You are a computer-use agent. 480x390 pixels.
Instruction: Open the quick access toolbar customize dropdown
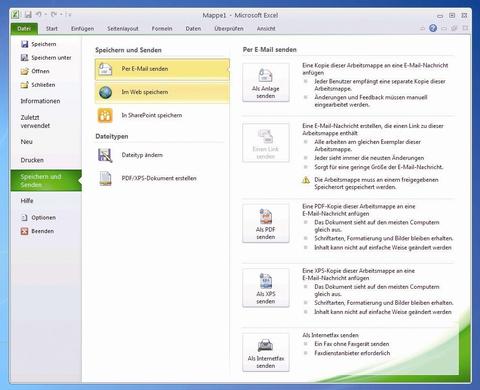click(68, 15)
